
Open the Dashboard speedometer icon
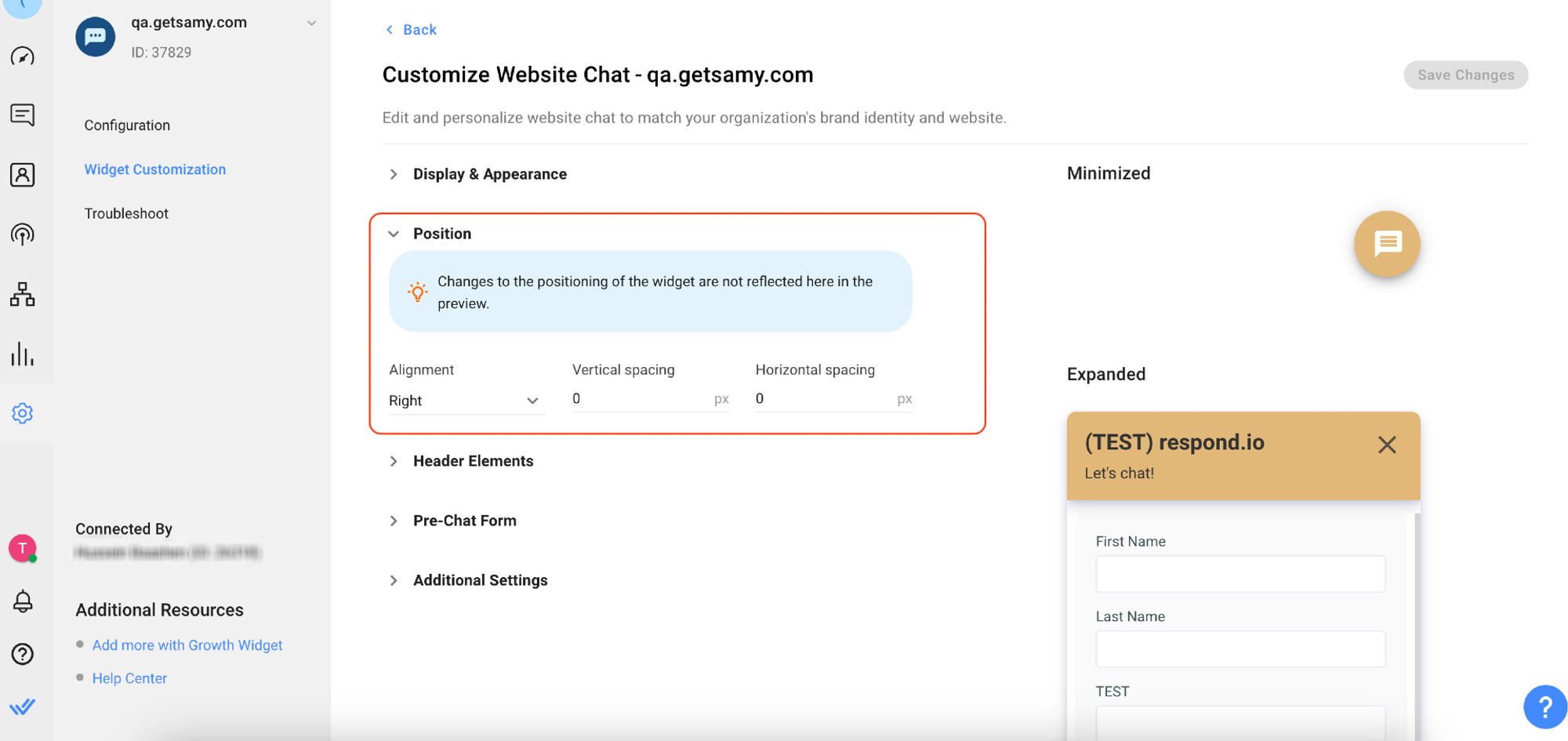[23, 56]
